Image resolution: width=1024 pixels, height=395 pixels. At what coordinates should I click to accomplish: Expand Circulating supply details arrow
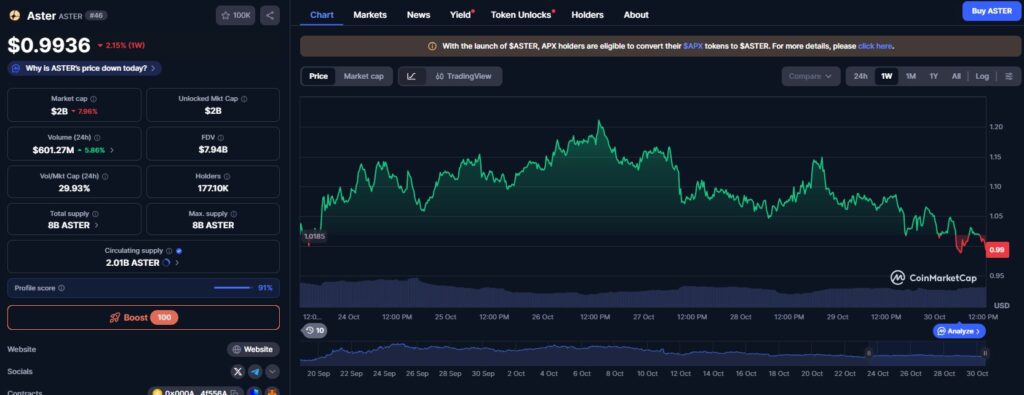click(177, 262)
